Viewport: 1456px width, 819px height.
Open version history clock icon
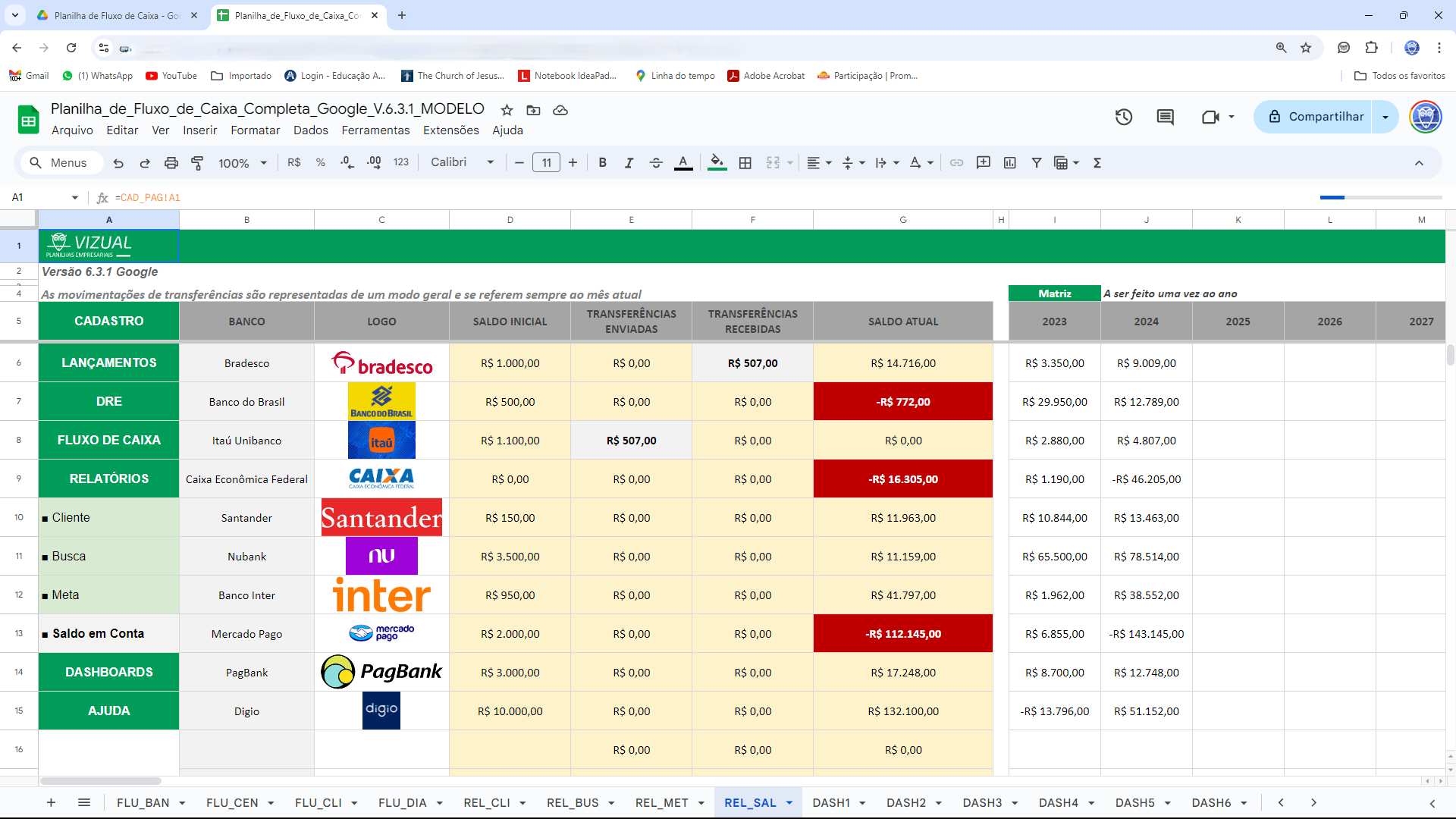coord(1124,117)
